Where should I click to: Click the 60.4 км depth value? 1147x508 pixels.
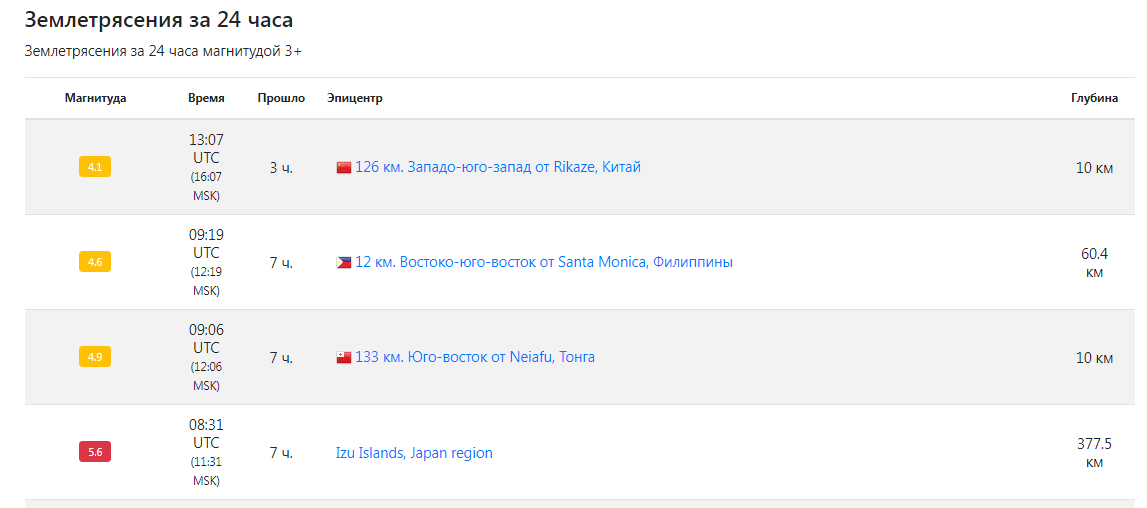click(x=1094, y=263)
